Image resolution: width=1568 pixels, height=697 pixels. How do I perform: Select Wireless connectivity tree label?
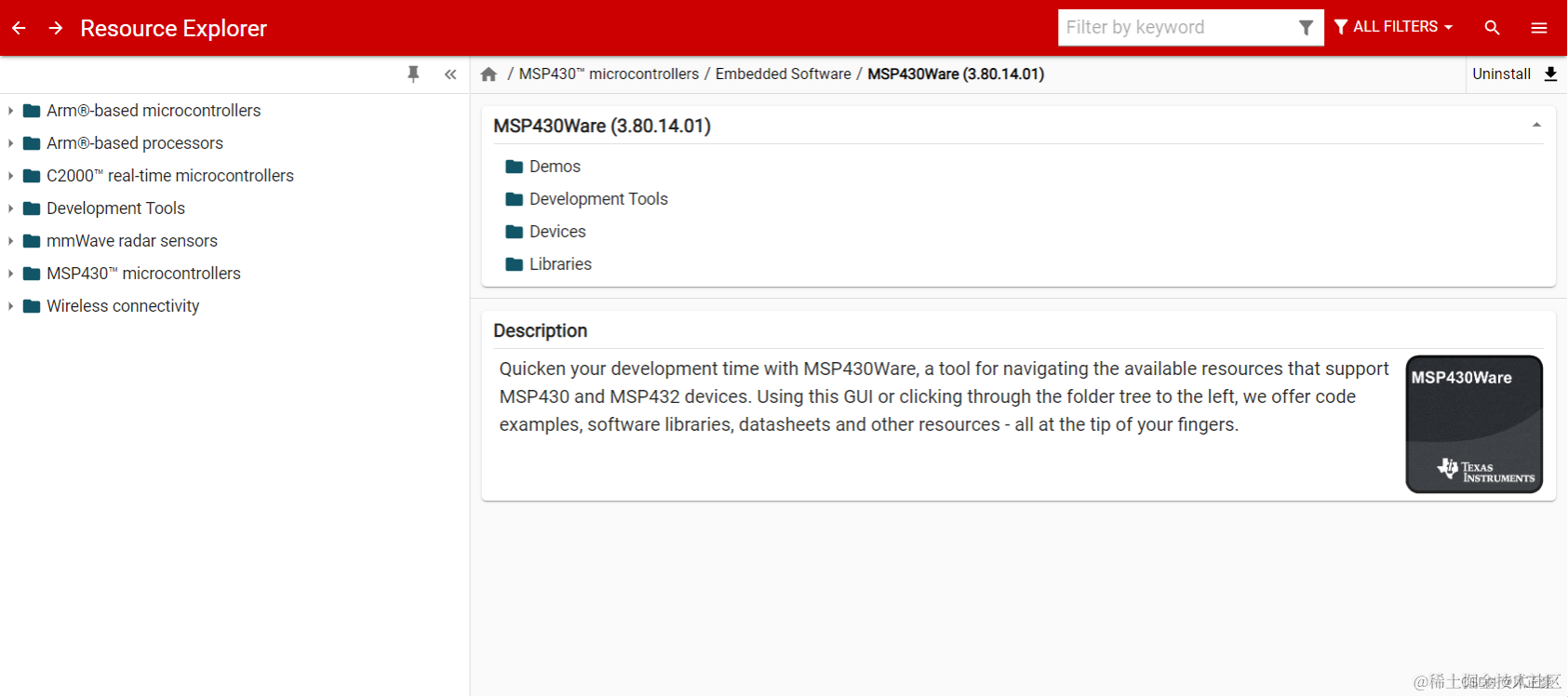[123, 306]
